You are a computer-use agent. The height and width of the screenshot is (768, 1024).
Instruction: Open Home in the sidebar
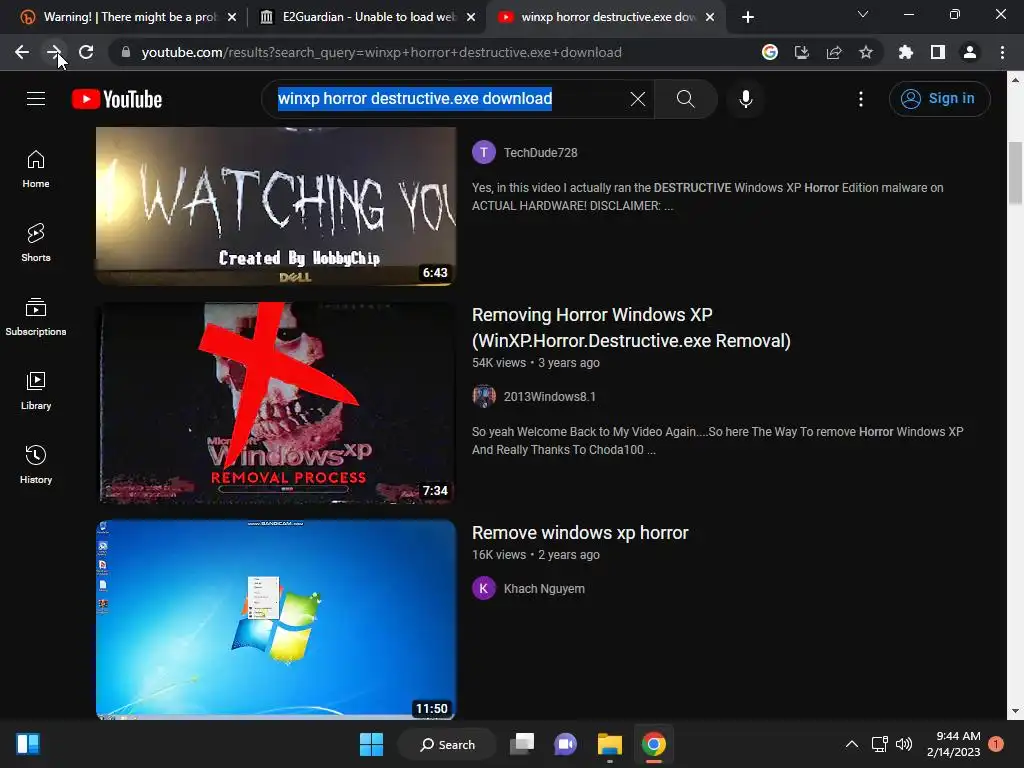pos(36,168)
